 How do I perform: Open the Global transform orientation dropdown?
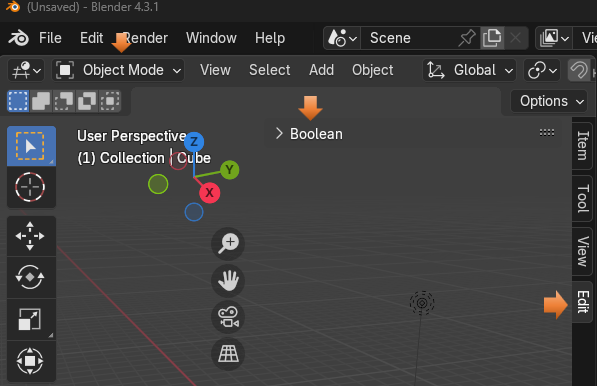(469, 70)
